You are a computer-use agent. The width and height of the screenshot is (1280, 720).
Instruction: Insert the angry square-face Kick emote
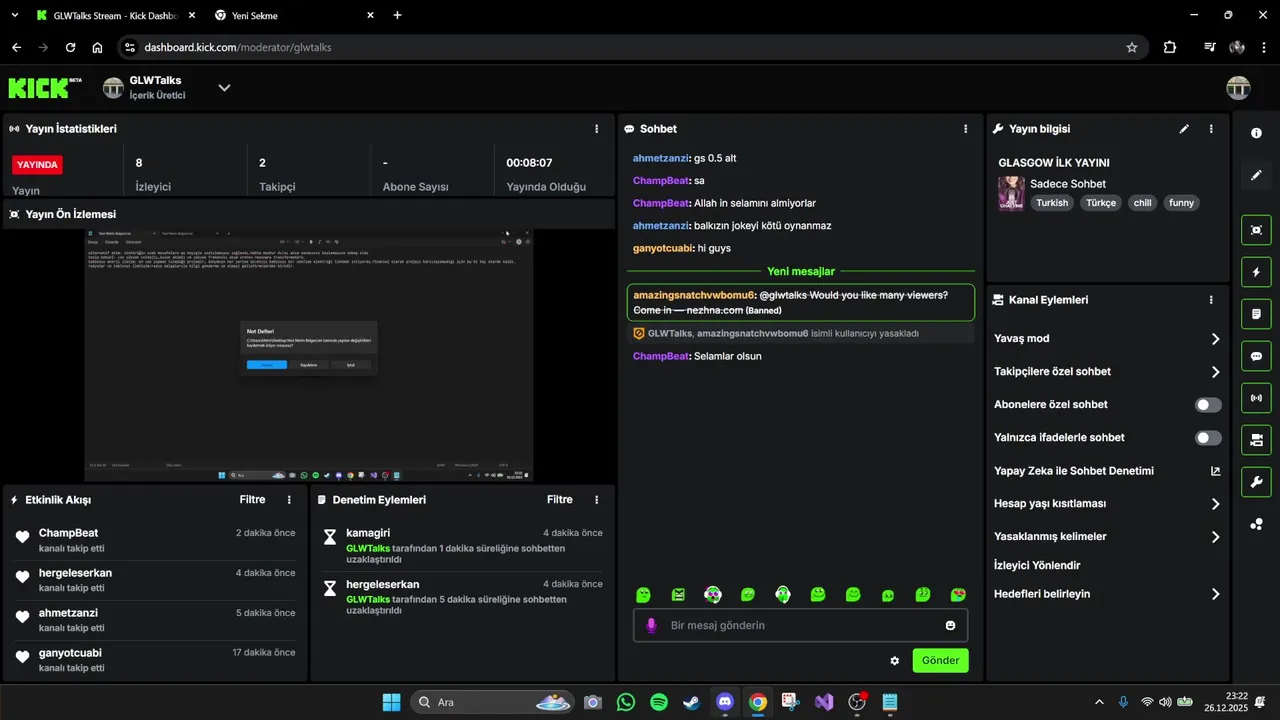(x=678, y=594)
